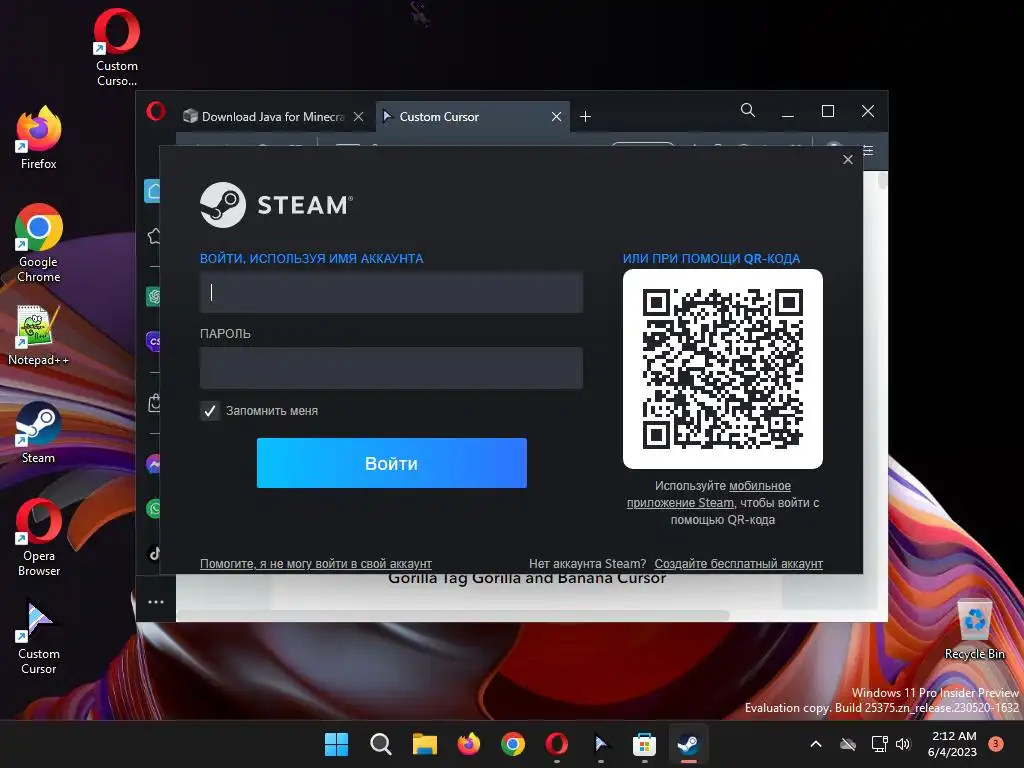
Task: Open the Помогите, я не могу войти link
Action: click(315, 564)
